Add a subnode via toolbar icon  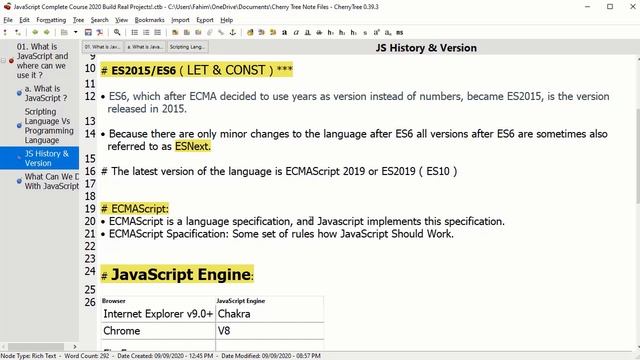[18, 32]
